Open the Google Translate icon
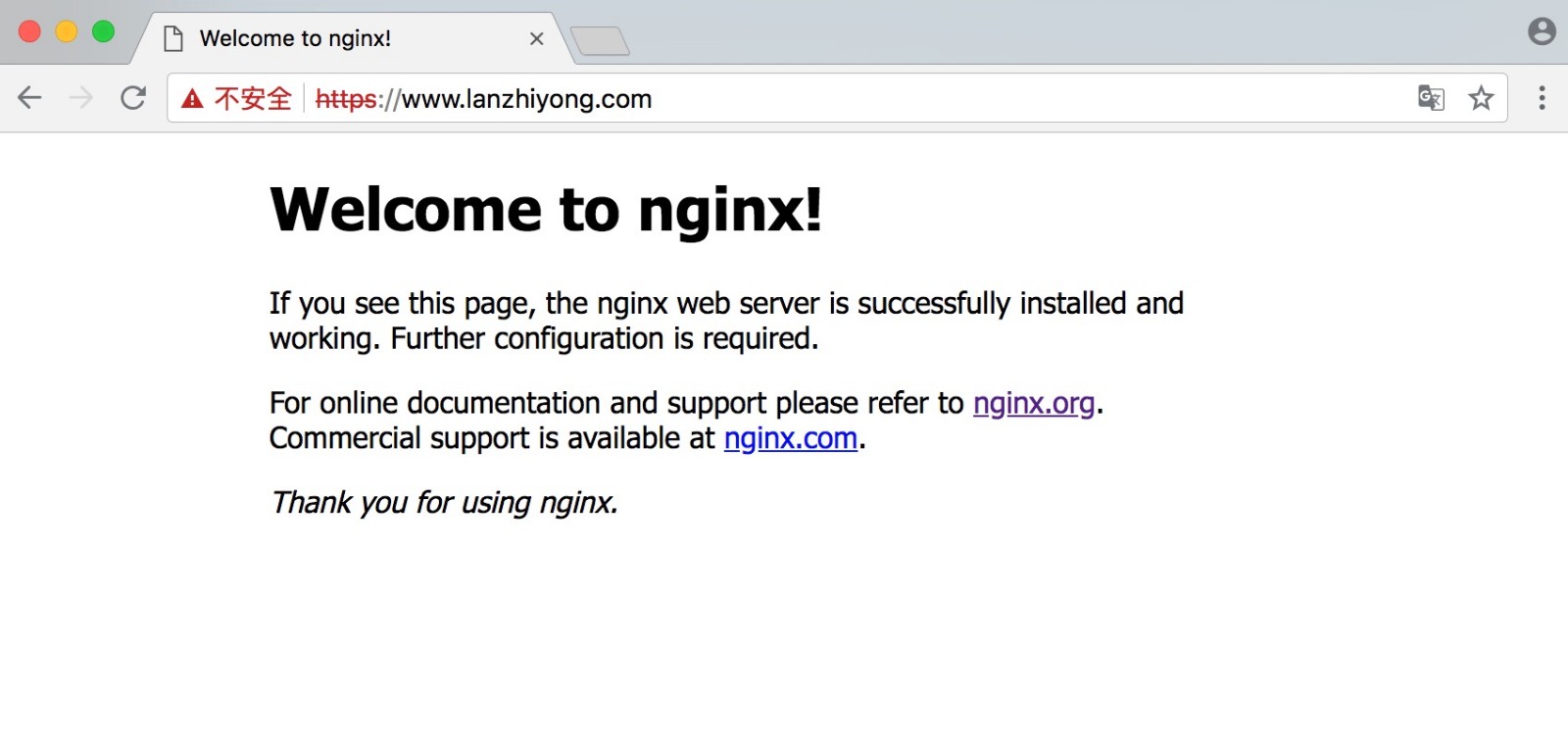Image resolution: width=1568 pixels, height=749 pixels. coord(1431,98)
